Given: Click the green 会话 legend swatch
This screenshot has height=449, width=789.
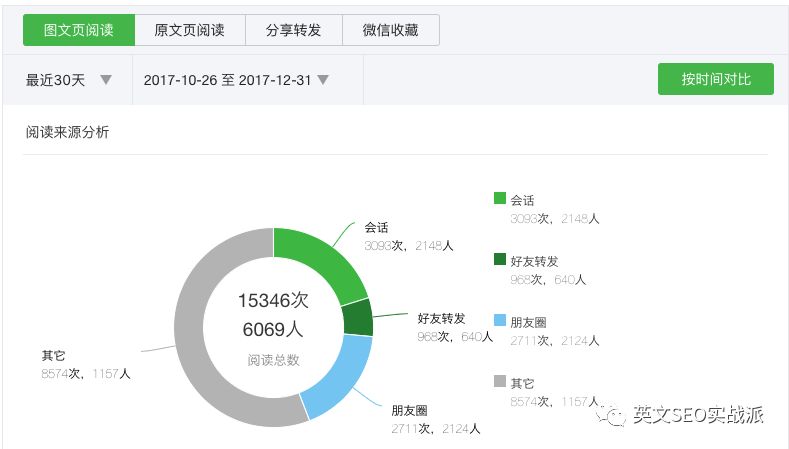Looking at the screenshot, I should point(500,198).
